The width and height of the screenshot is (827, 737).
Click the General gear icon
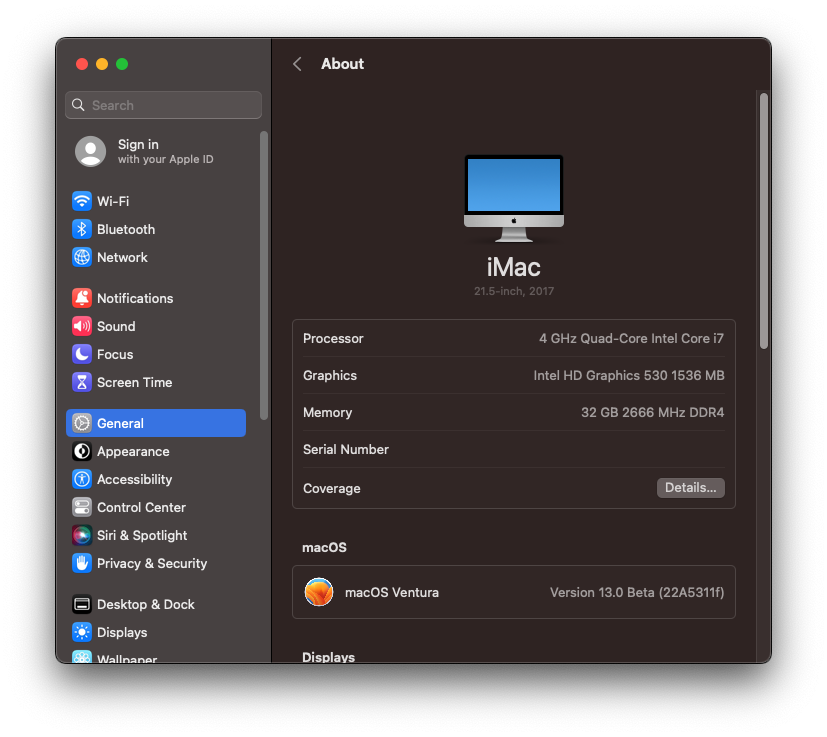82,423
